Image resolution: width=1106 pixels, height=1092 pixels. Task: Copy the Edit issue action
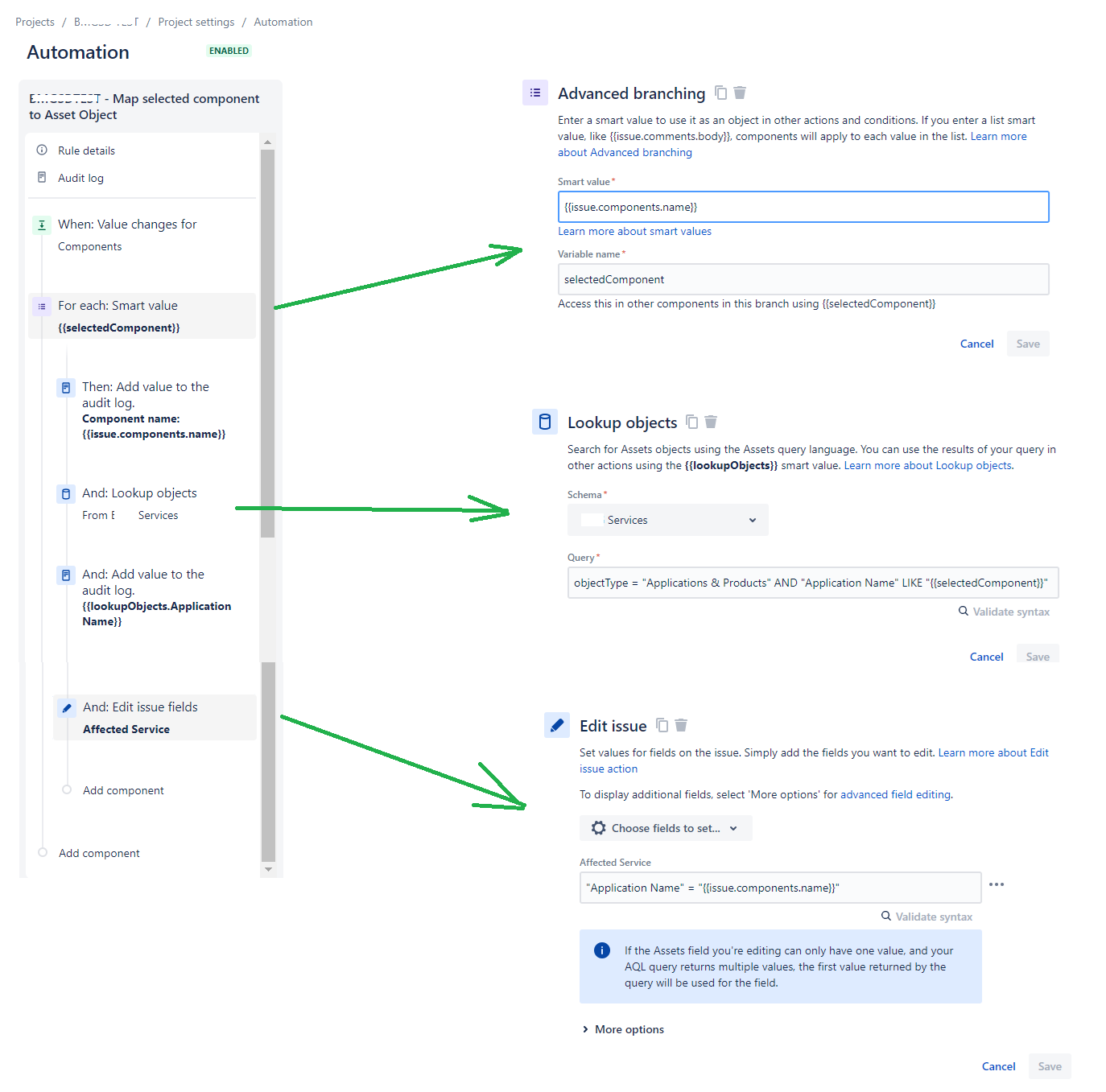coord(662,725)
